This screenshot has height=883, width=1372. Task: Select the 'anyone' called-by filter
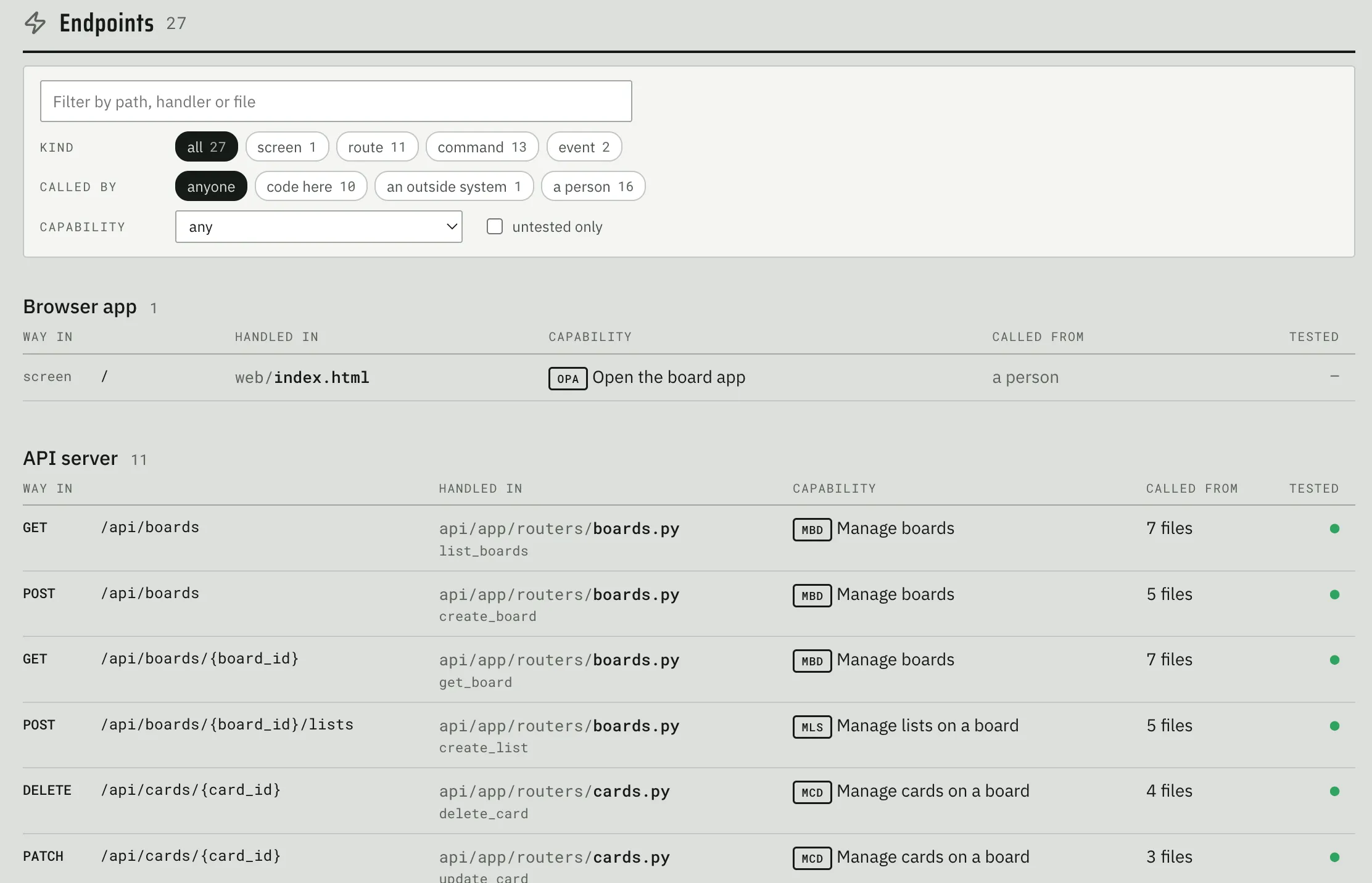click(211, 186)
